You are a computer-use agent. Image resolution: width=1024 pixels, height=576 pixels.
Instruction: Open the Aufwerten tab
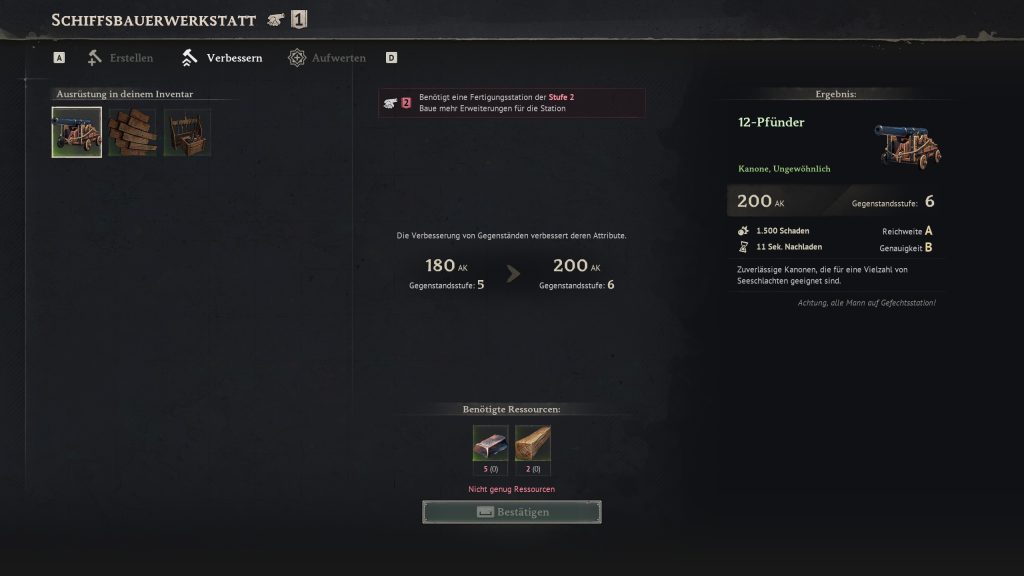[x=327, y=58]
